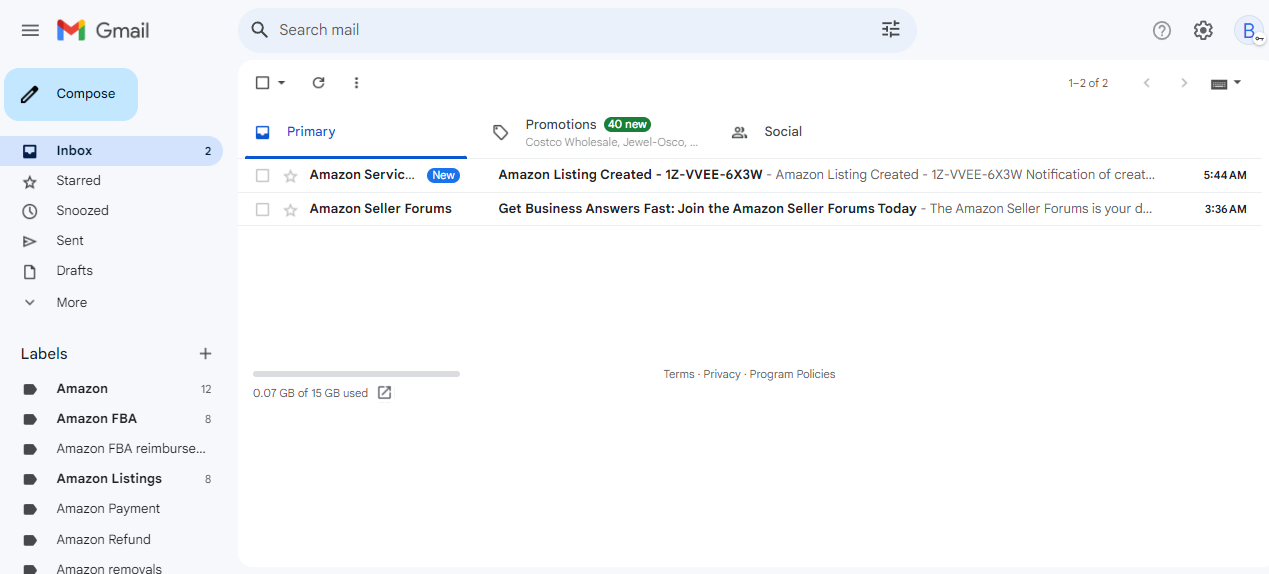
Task: Create new label plus icon
Action: (x=206, y=354)
